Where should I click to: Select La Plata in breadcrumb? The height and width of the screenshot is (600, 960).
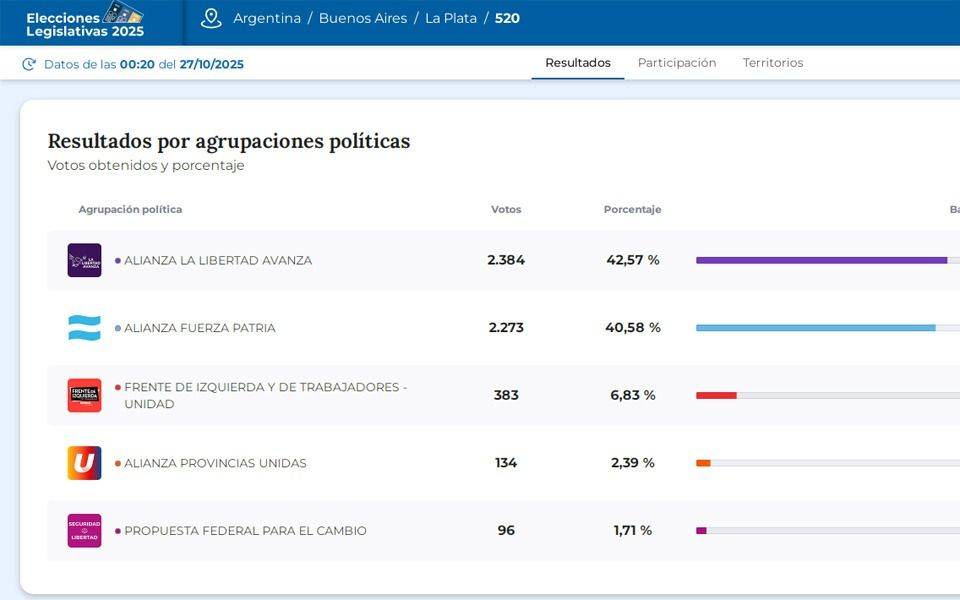[x=451, y=18]
